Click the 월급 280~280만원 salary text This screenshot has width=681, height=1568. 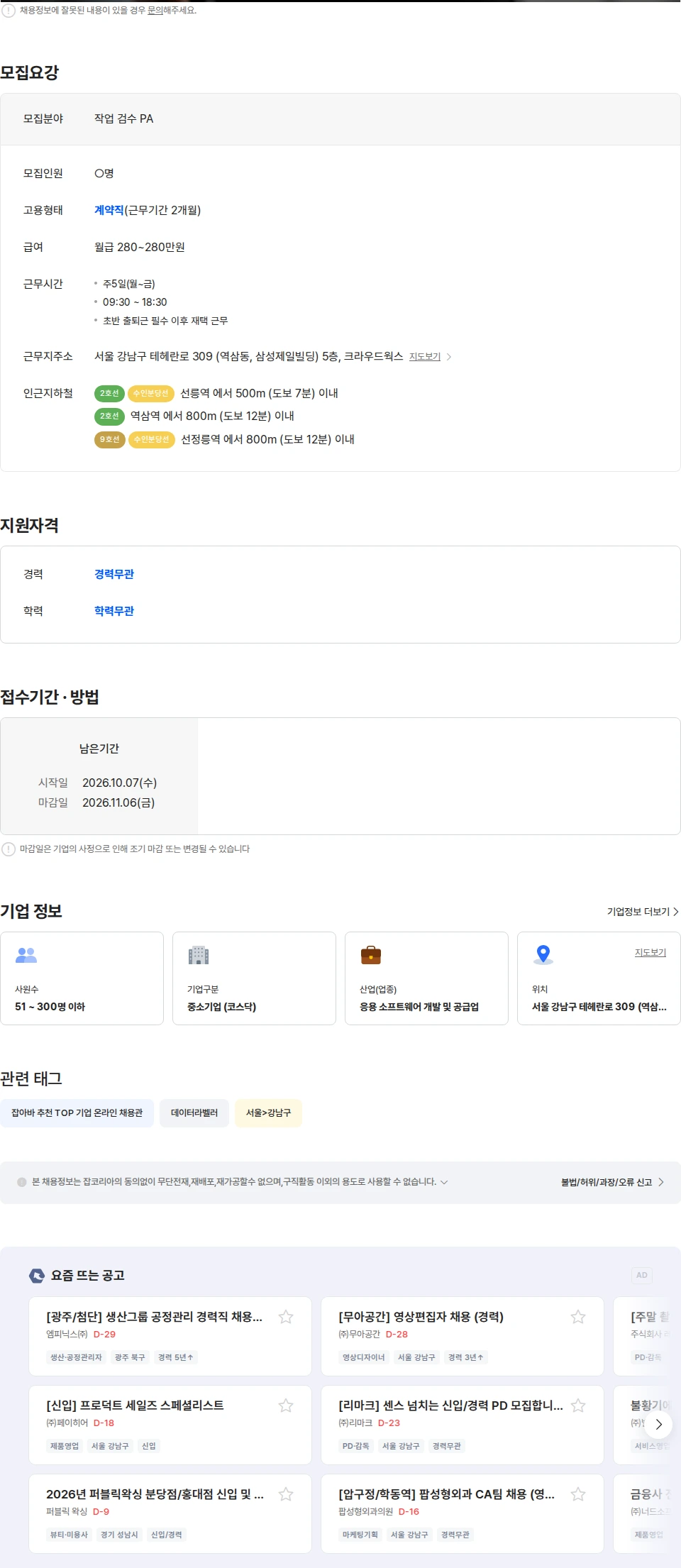coord(140,247)
